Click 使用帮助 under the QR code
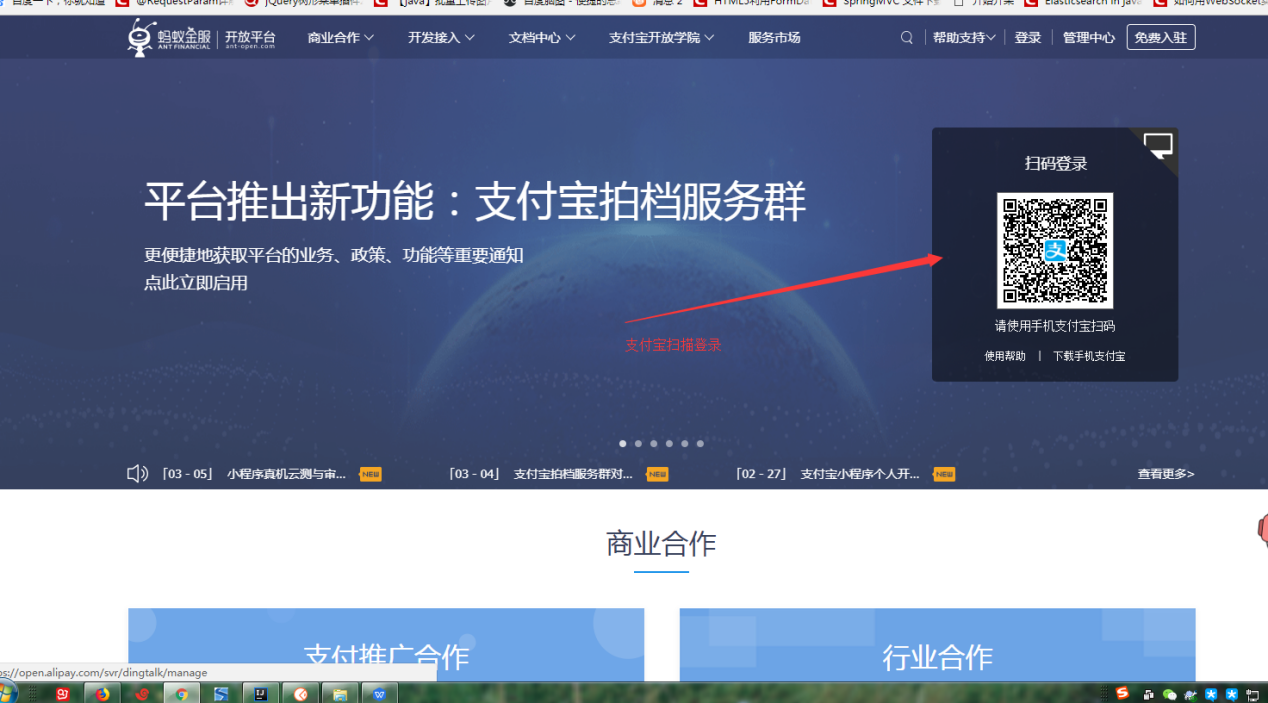This screenshot has width=1268, height=703. 1005,356
